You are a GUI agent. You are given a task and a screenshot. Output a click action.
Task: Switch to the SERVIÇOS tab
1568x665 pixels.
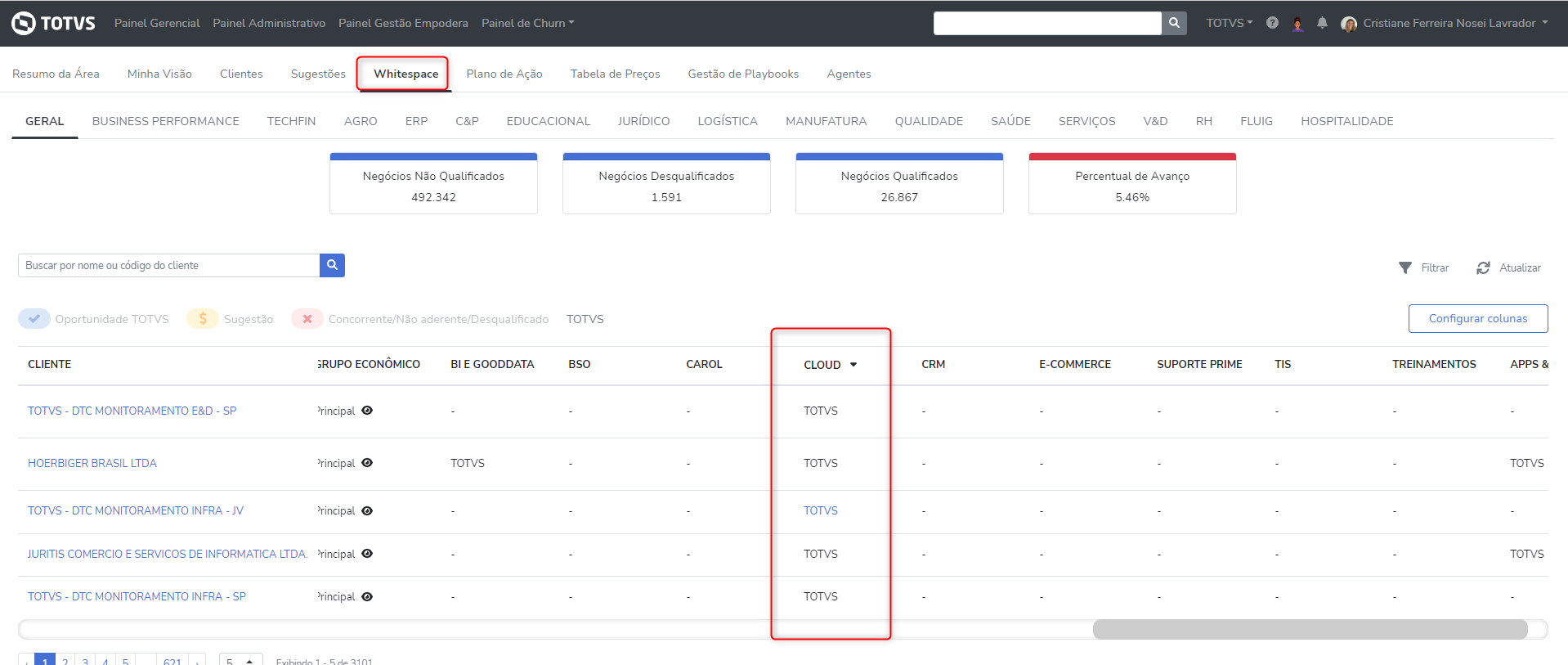click(1086, 121)
